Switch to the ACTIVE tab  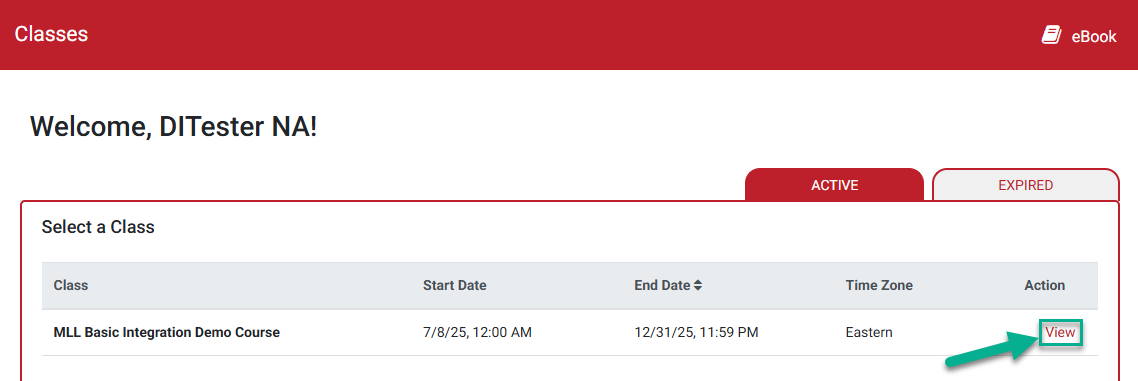point(835,185)
